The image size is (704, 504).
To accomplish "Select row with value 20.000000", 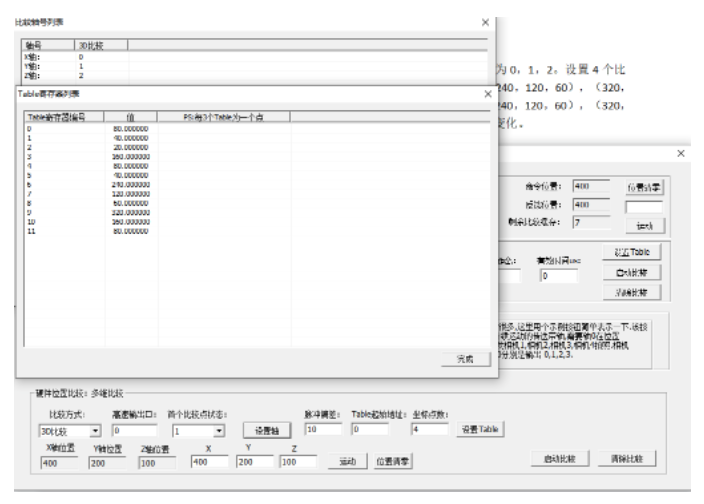I will click(x=257, y=147).
